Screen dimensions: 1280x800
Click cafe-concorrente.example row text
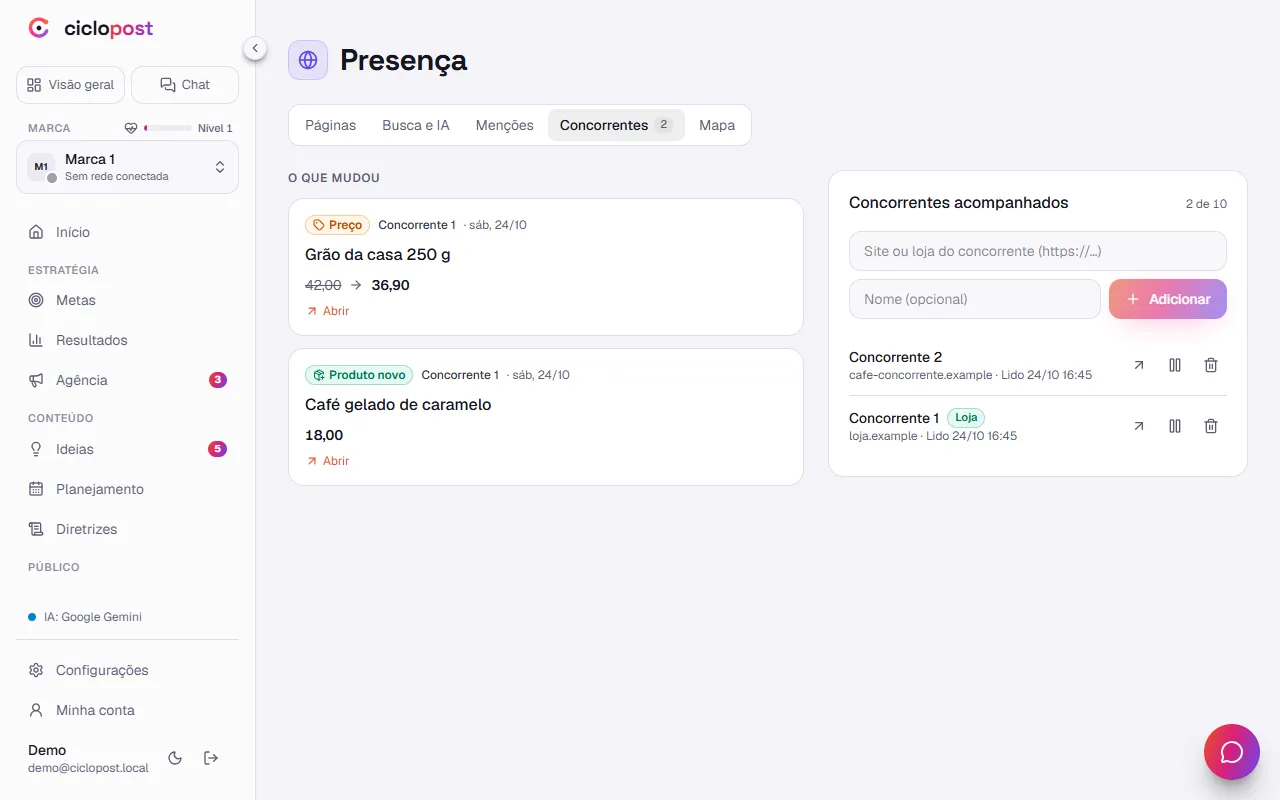970,375
